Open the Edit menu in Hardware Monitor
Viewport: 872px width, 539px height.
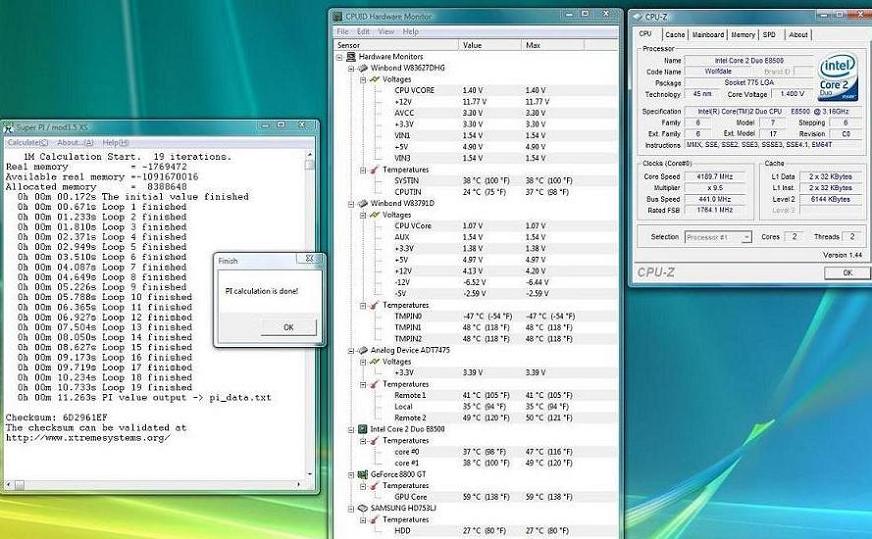click(x=363, y=32)
